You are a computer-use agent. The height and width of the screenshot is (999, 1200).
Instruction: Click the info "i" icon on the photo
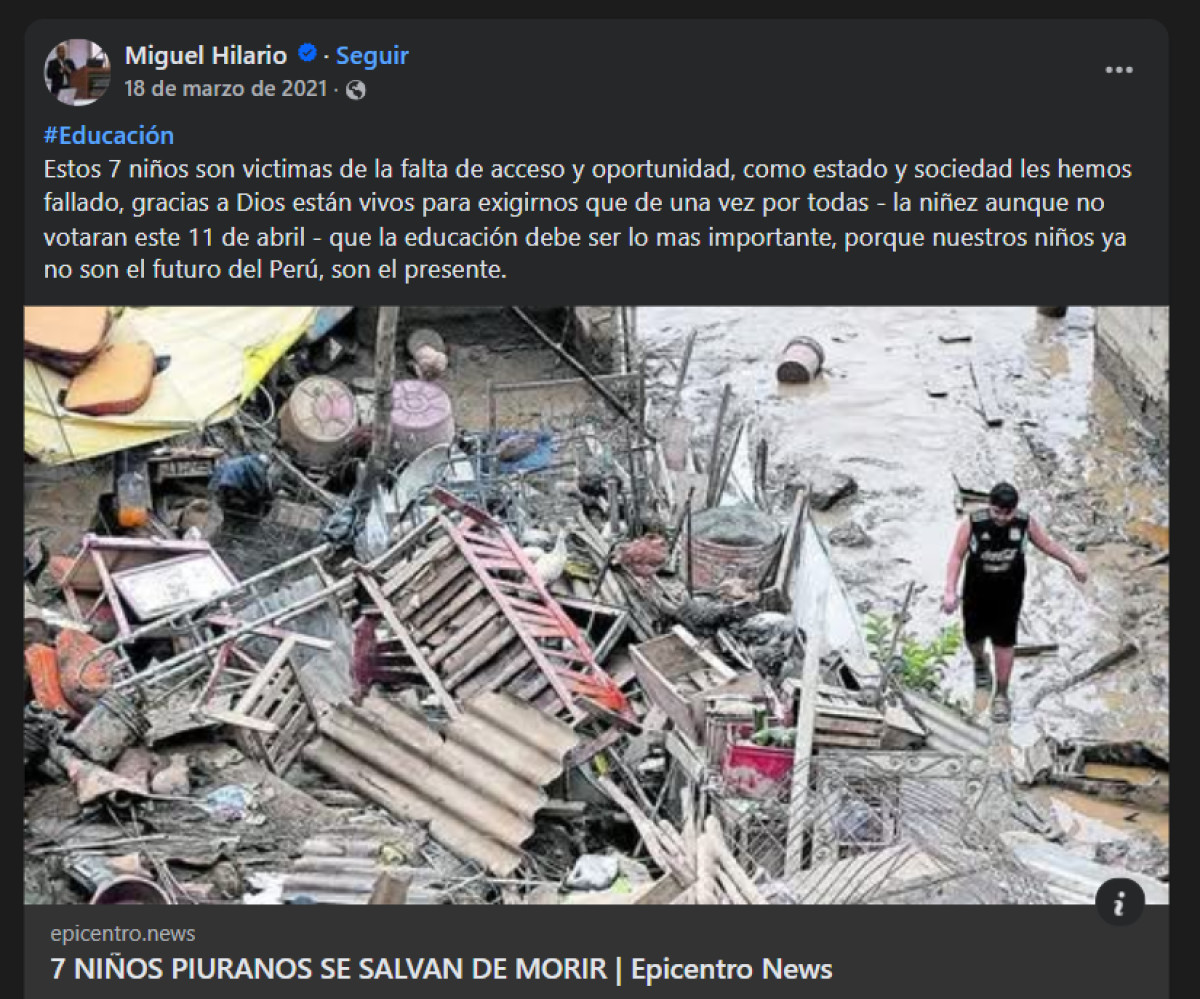tap(1120, 903)
